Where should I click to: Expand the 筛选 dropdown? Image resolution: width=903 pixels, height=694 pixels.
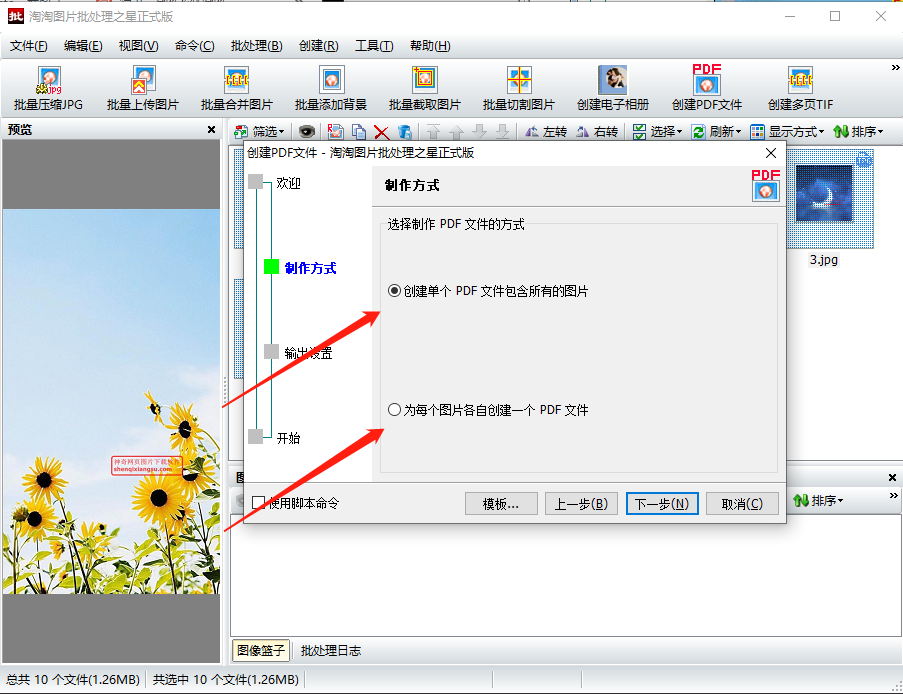(x=259, y=132)
